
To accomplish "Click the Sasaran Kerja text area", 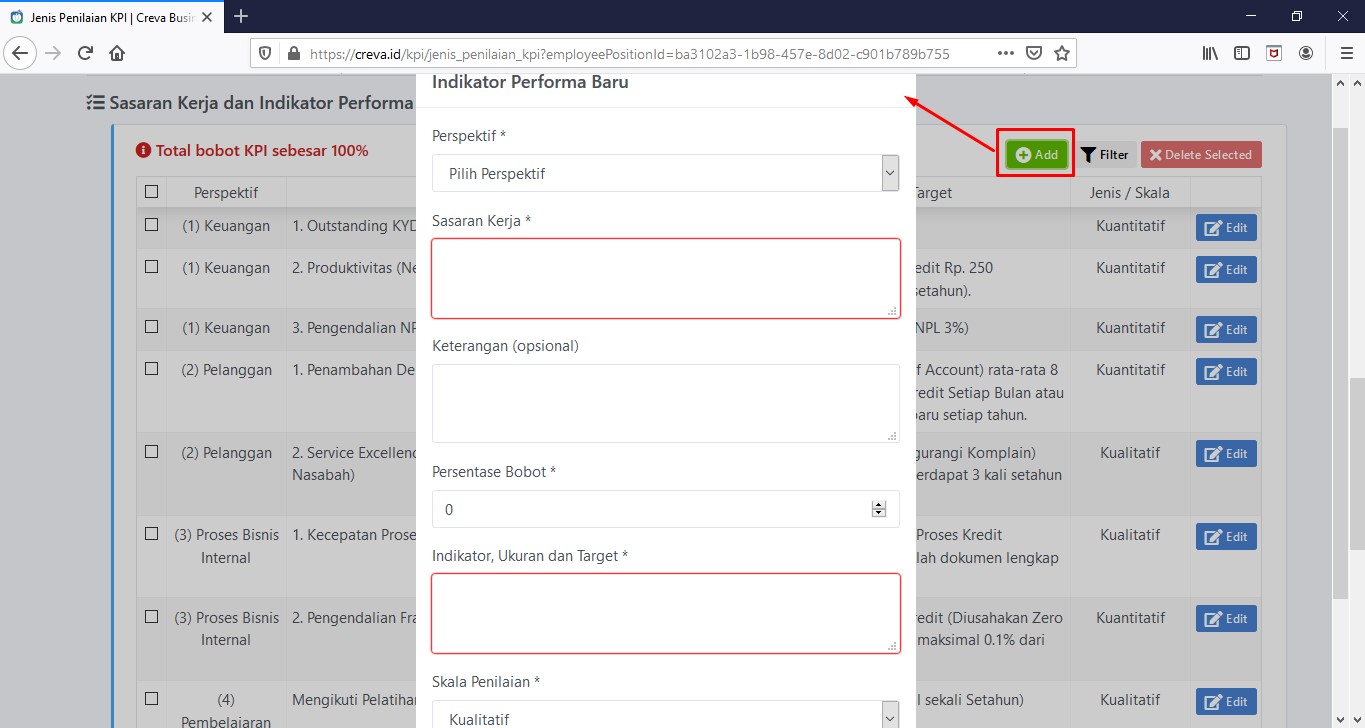I will coord(666,278).
